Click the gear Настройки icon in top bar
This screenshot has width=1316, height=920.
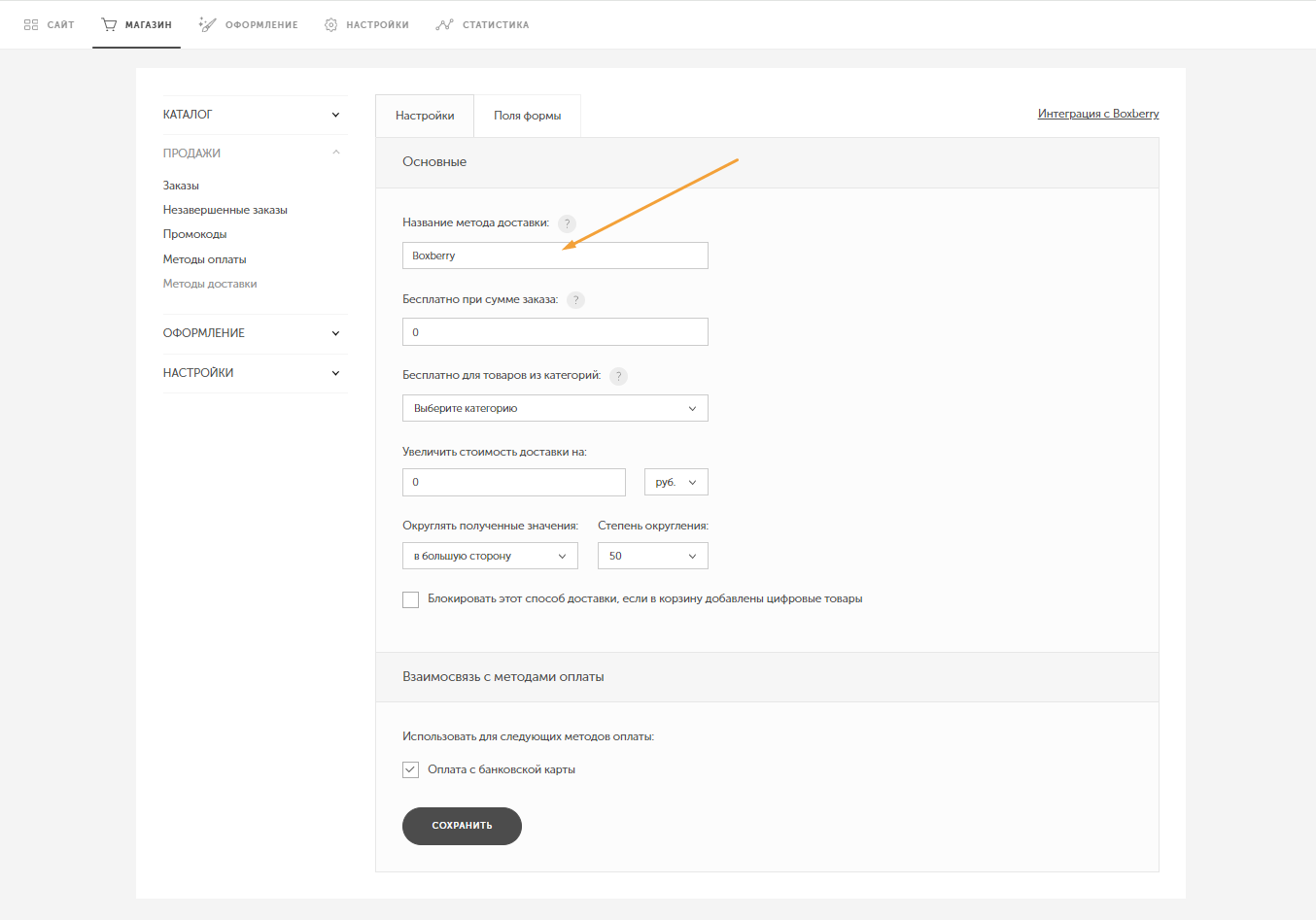[330, 24]
